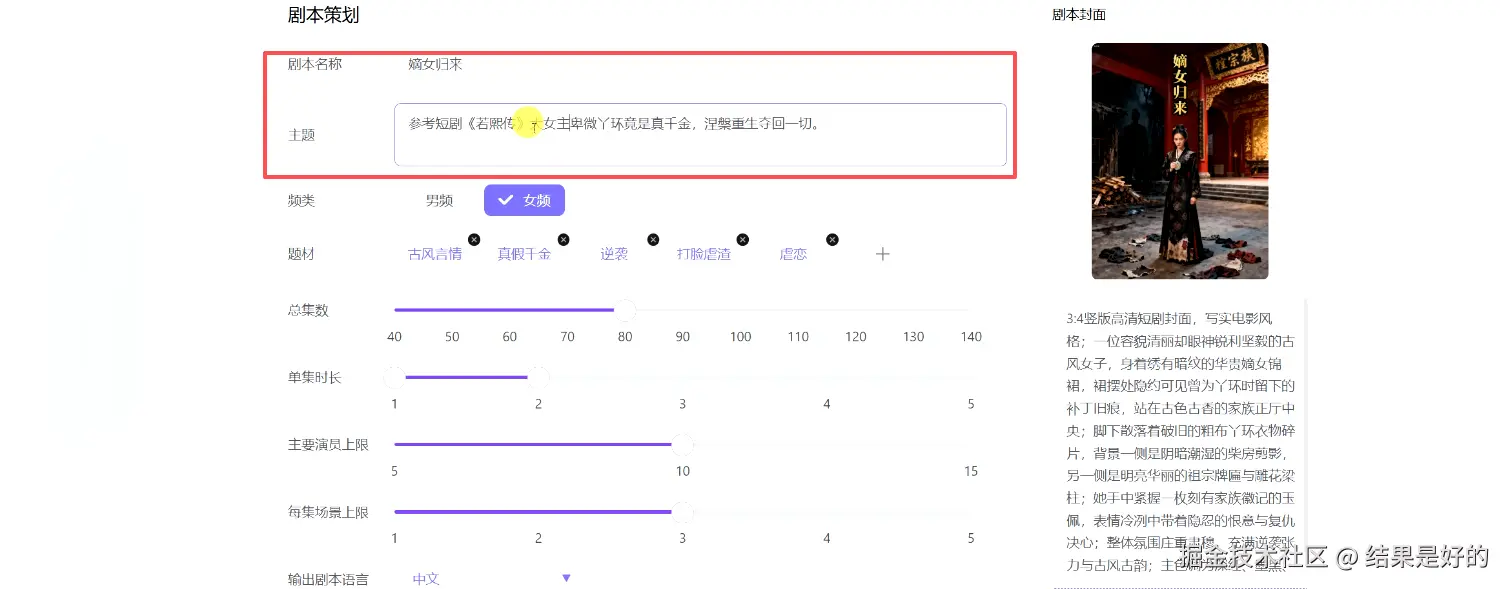Click the 单集时长 right slider handle

[x=538, y=377]
